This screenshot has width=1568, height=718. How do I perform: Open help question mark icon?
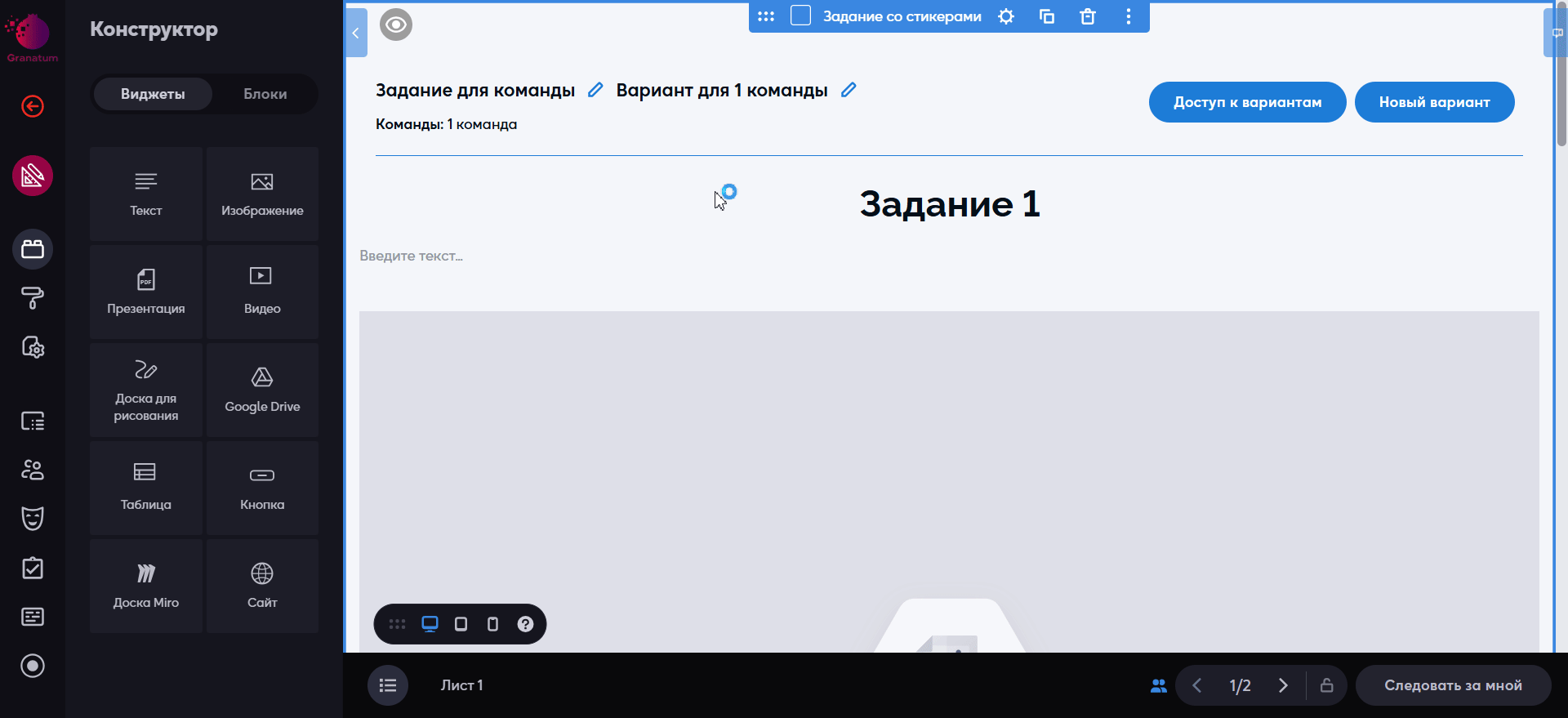(x=525, y=624)
